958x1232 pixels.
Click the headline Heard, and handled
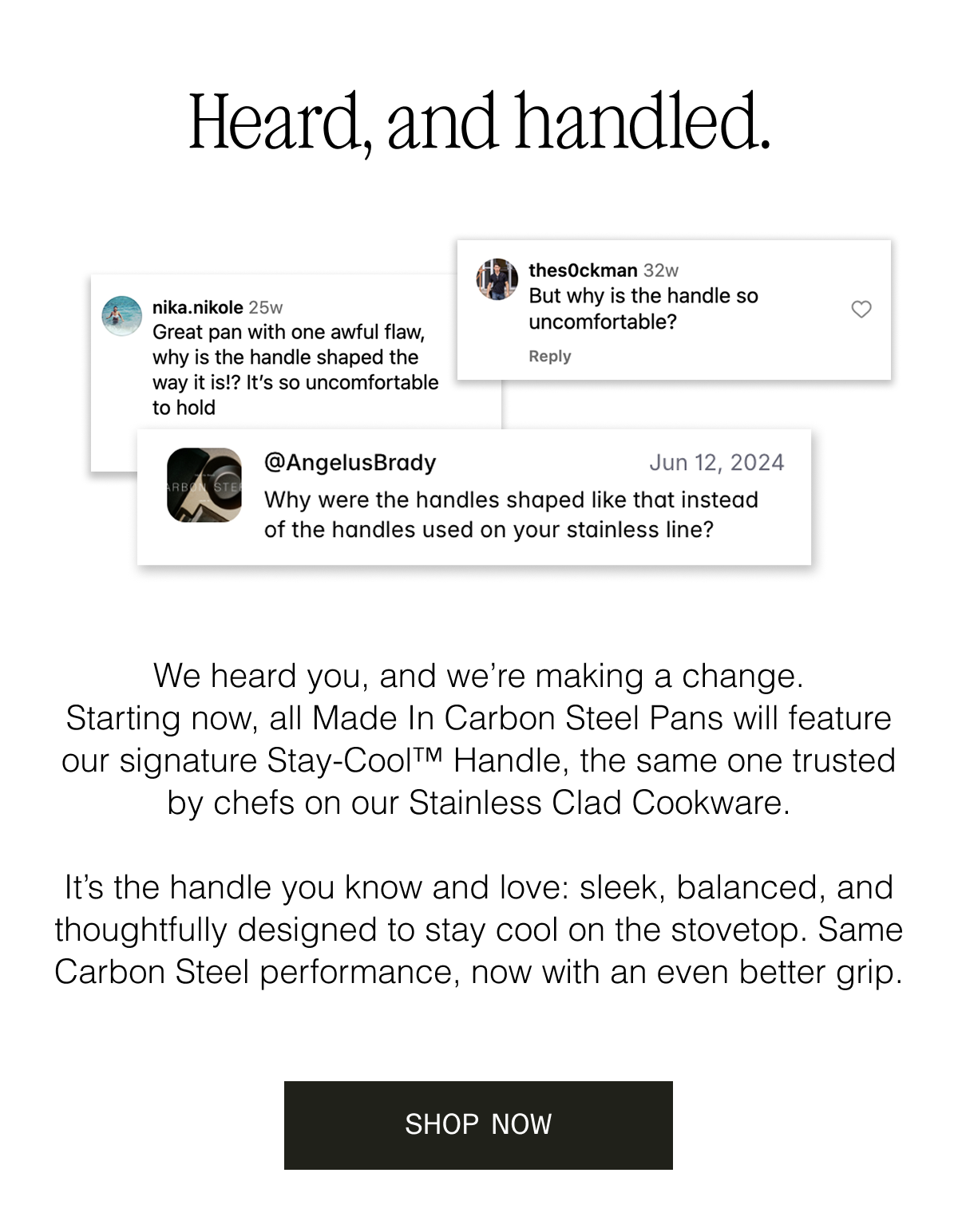click(479, 124)
